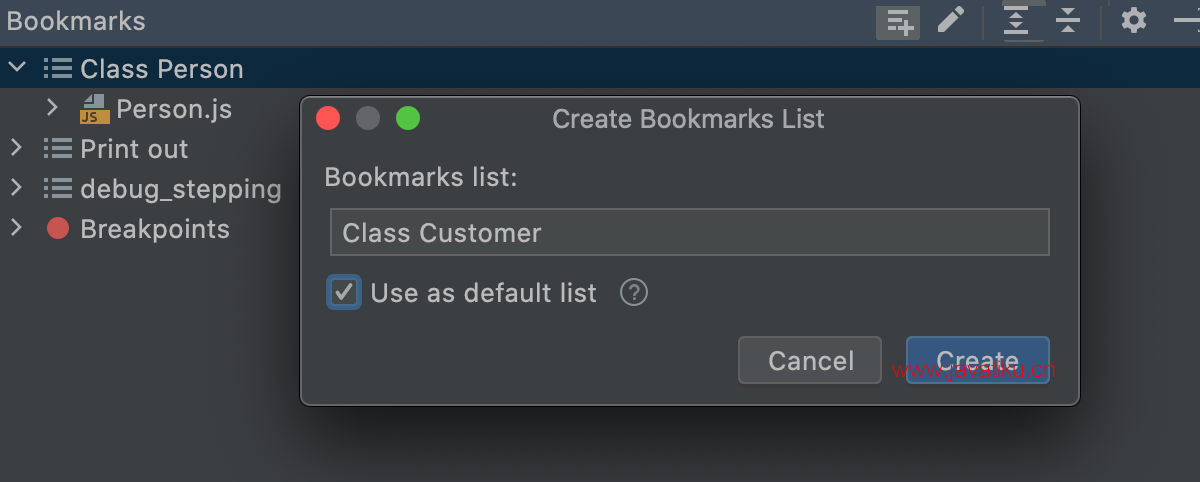Expand the debug_stepping list

16,188
